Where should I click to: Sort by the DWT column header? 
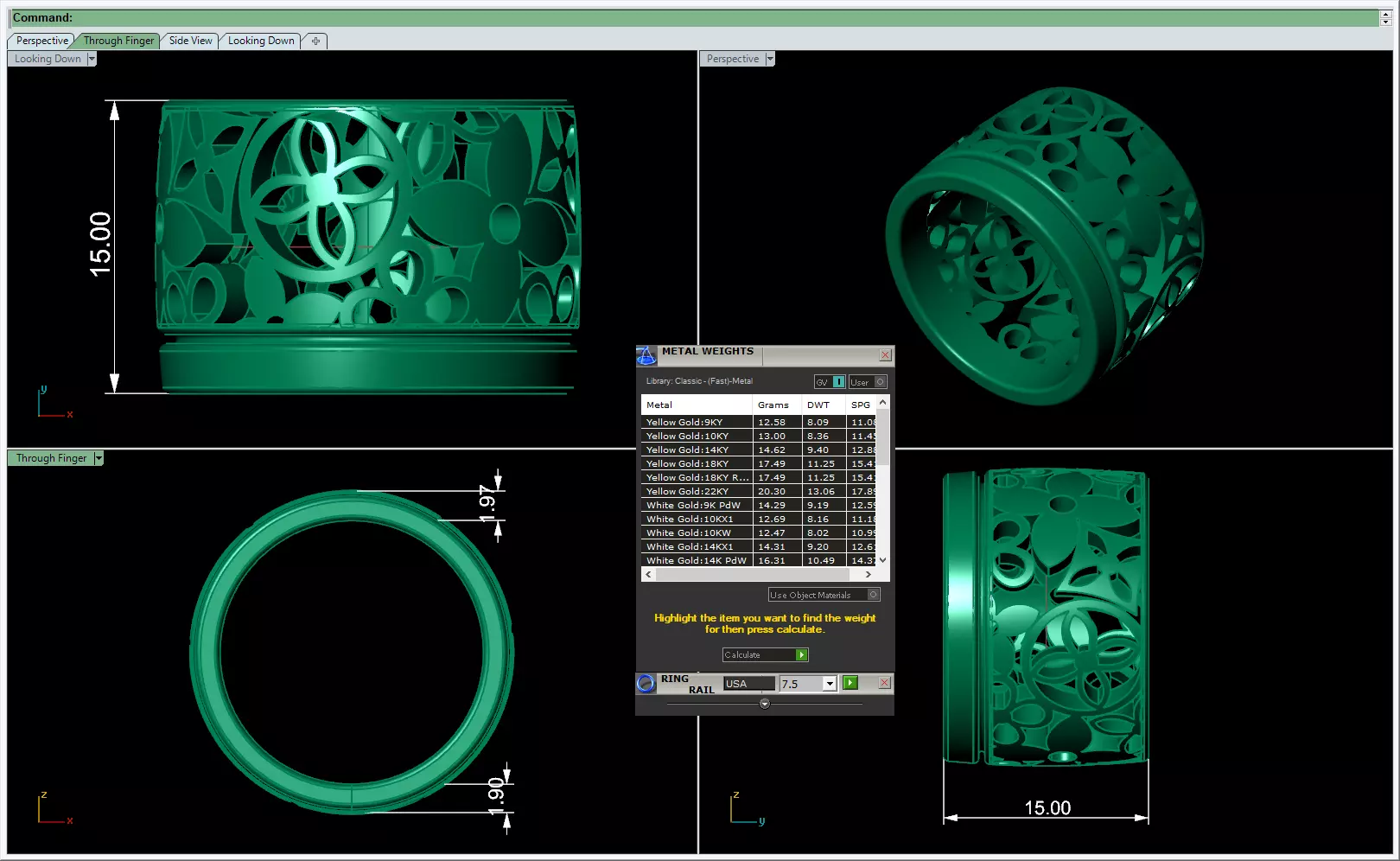tap(824, 405)
